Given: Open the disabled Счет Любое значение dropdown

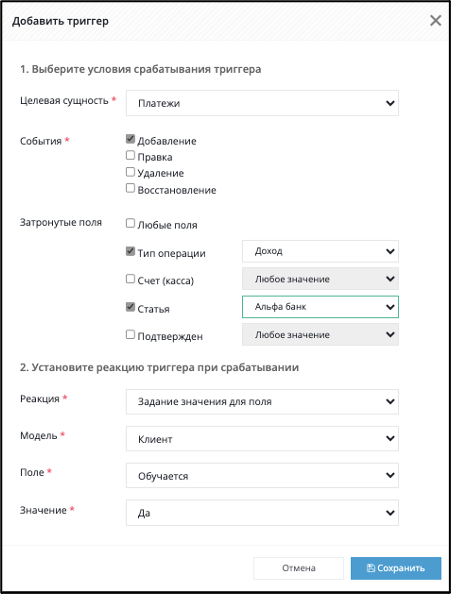Looking at the screenshot, I should click(320, 279).
